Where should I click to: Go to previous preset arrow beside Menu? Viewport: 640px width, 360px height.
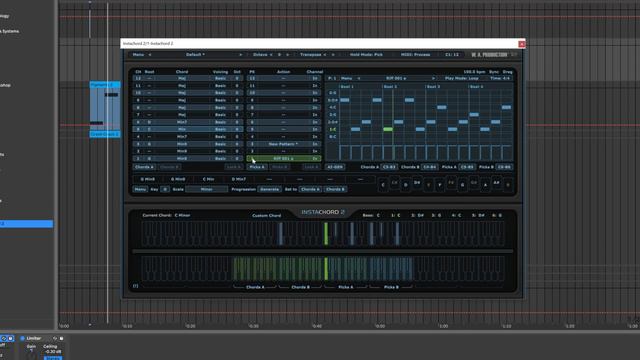point(150,55)
